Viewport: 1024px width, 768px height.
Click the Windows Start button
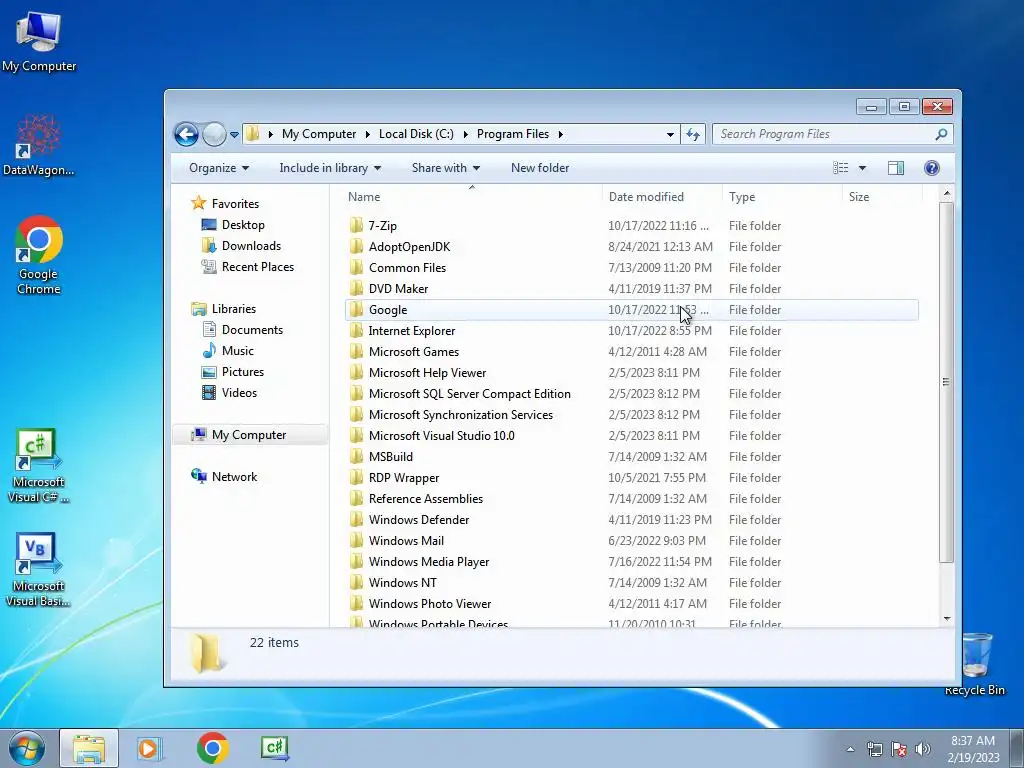click(27, 748)
